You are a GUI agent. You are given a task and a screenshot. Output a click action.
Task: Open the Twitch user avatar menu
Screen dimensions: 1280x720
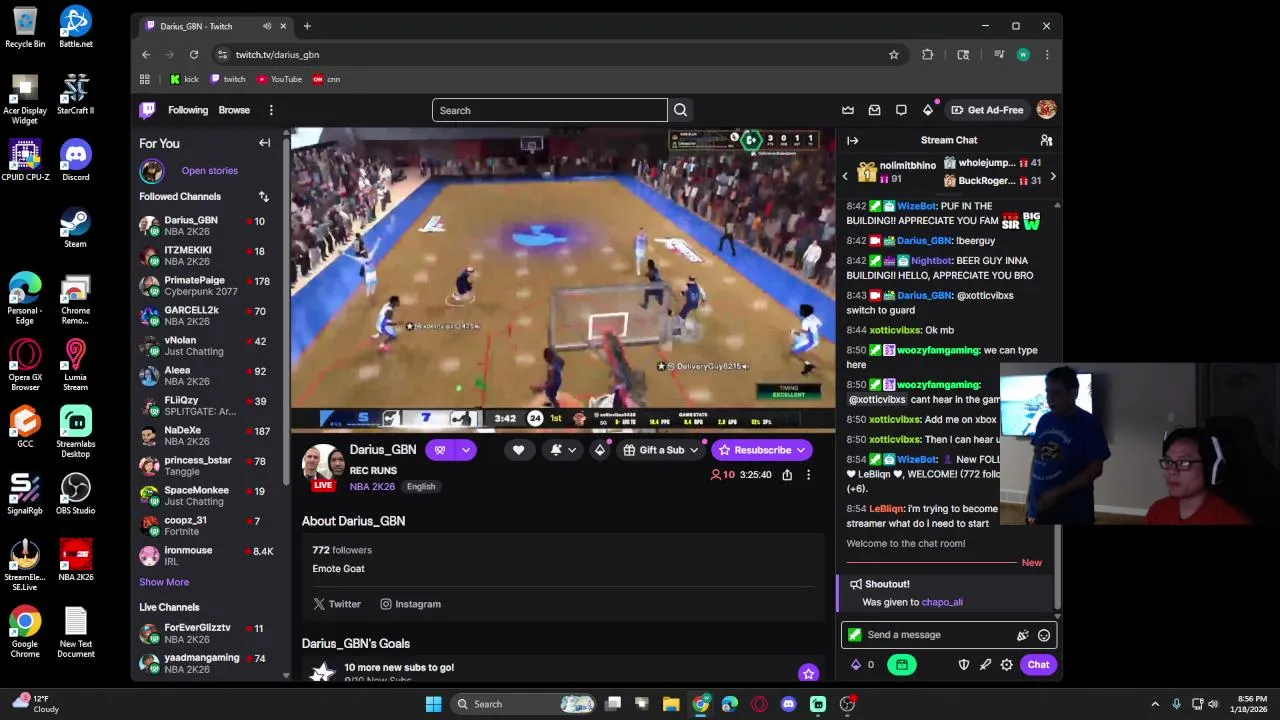1046,110
